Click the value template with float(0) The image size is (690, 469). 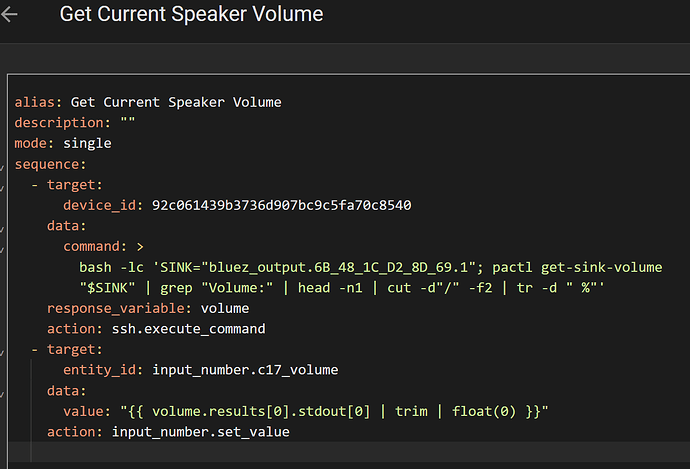334,411
